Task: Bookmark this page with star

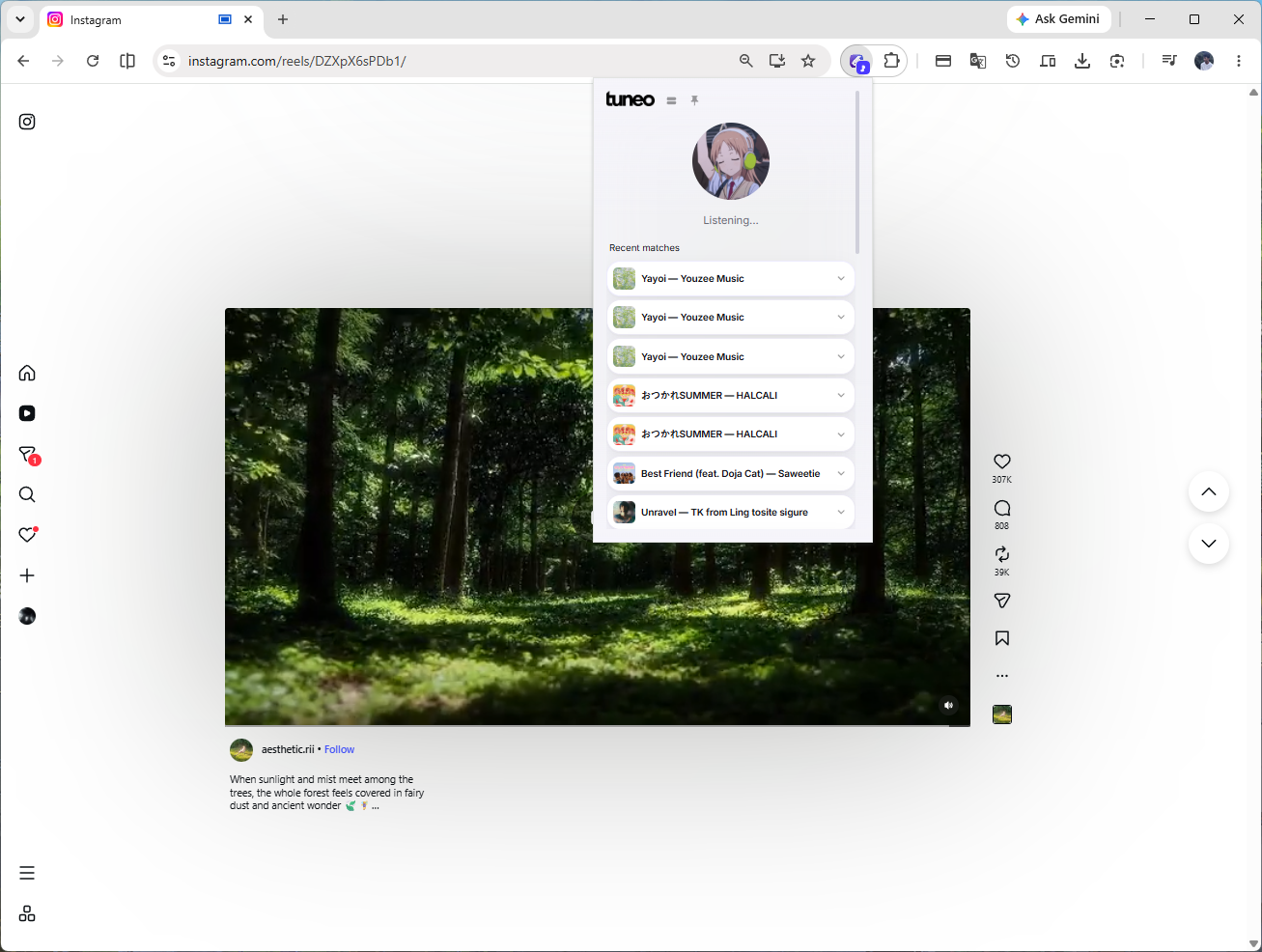Action: pyautogui.click(x=808, y=61)
